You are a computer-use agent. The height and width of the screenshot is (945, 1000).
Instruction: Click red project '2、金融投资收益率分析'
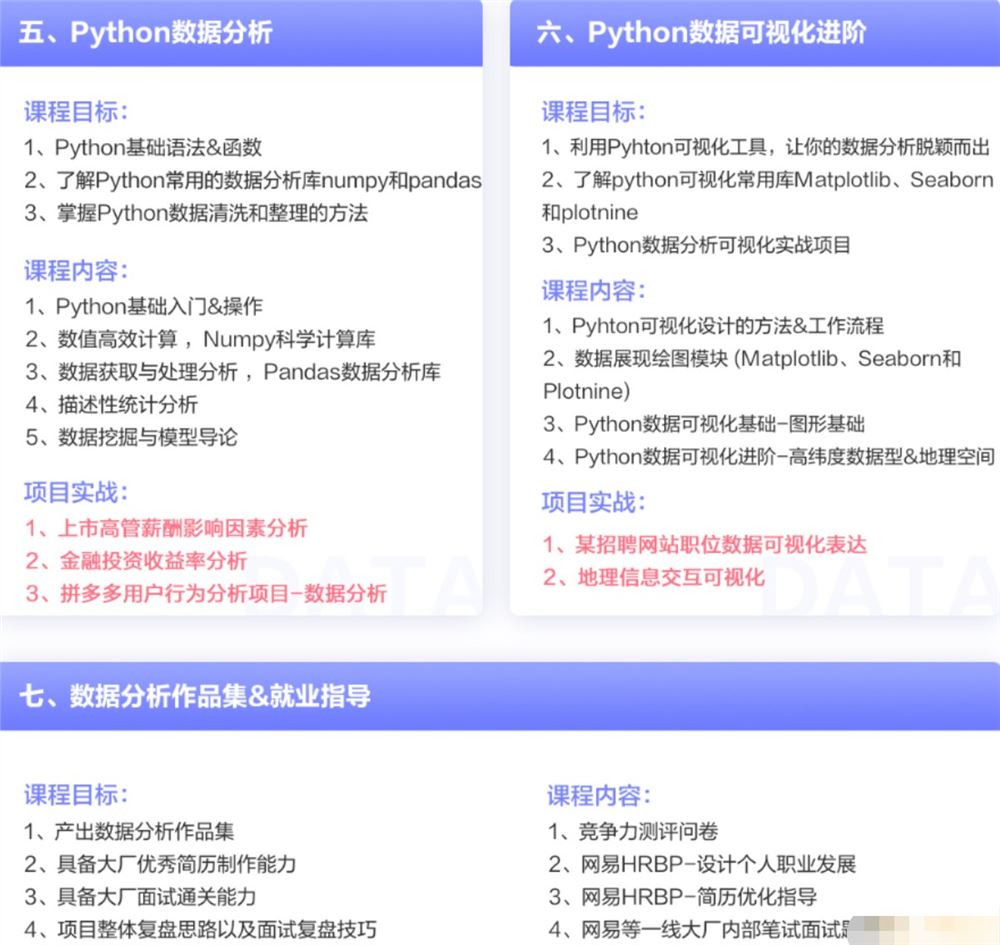tap(136, 560)
